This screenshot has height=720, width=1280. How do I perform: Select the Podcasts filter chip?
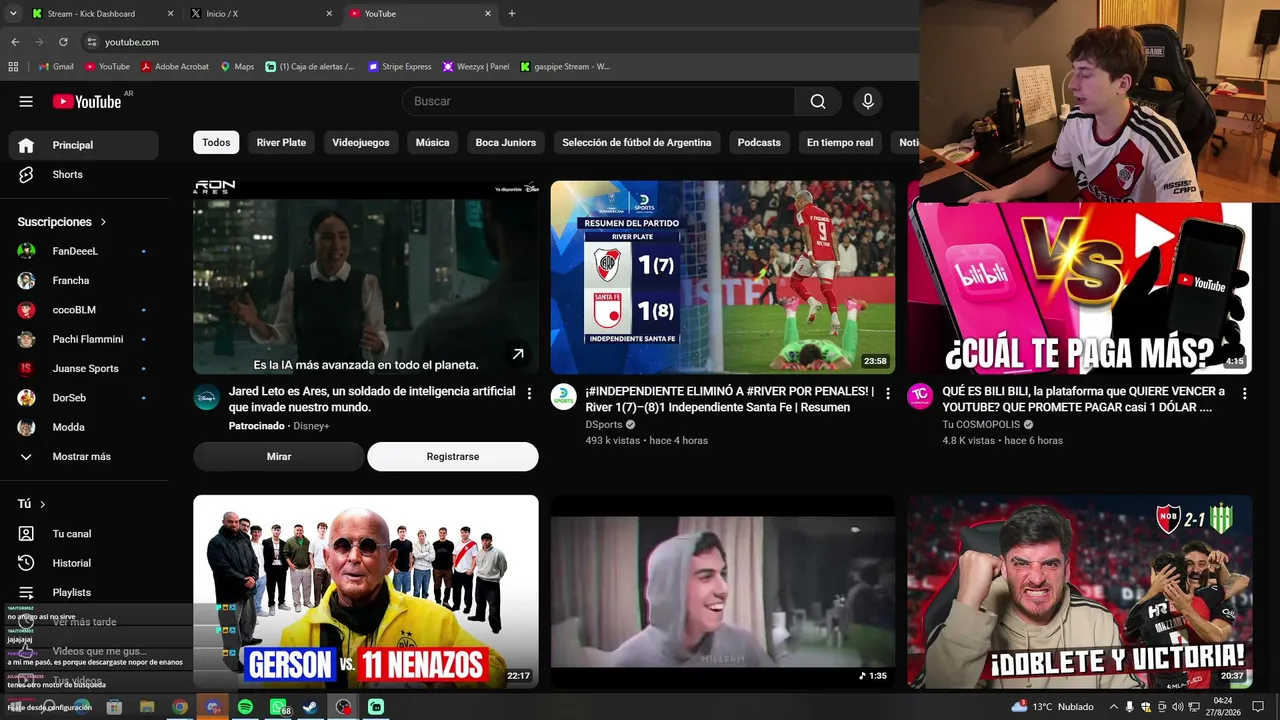tap(759, 143)
